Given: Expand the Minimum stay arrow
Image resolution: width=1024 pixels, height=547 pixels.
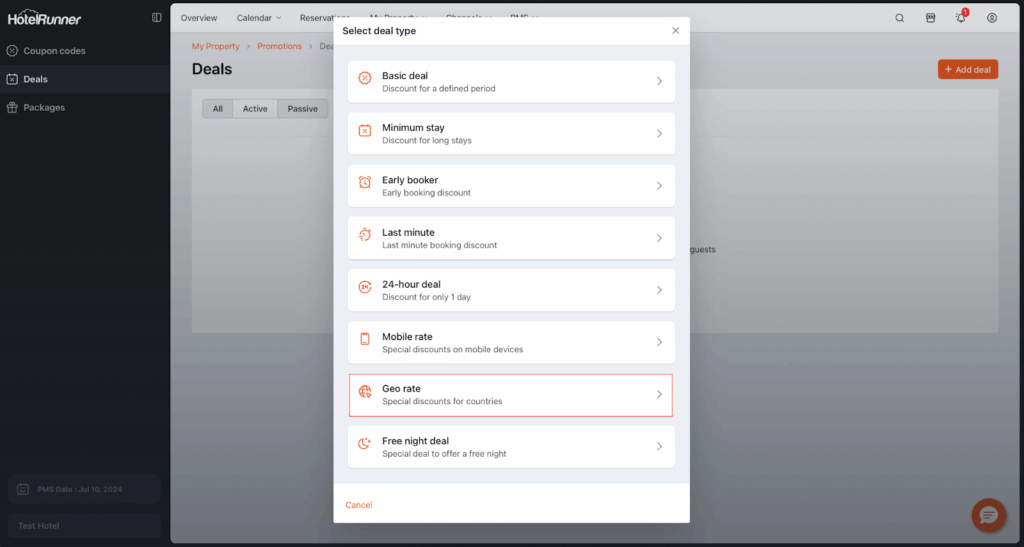Looking at the screenshot, I should (659, 134).
